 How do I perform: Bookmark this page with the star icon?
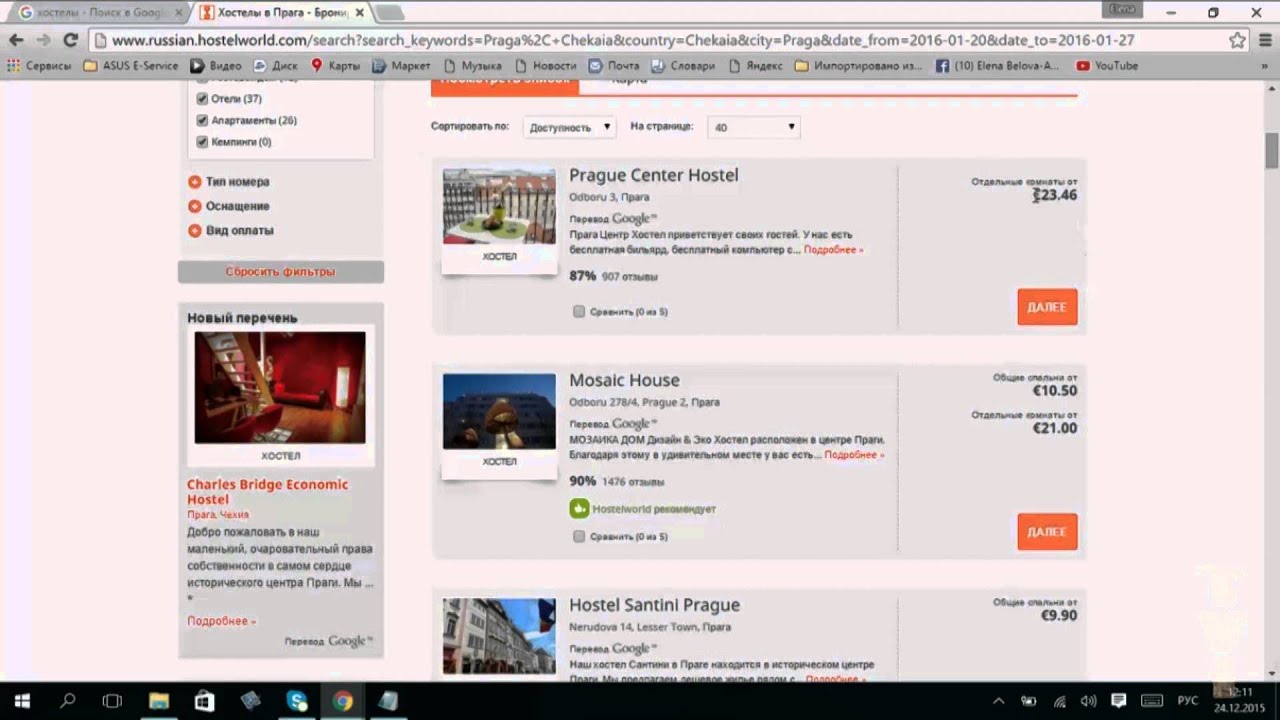point(1237,40)
